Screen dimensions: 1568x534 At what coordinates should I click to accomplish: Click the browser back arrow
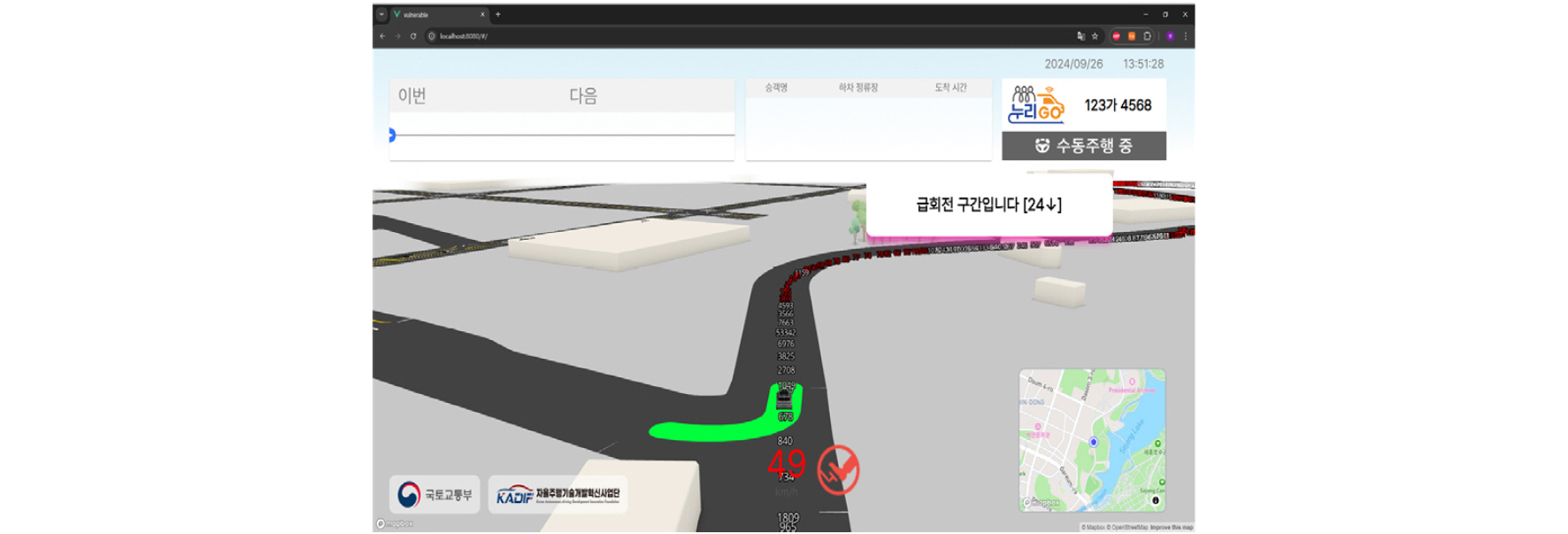pos(382,36)
